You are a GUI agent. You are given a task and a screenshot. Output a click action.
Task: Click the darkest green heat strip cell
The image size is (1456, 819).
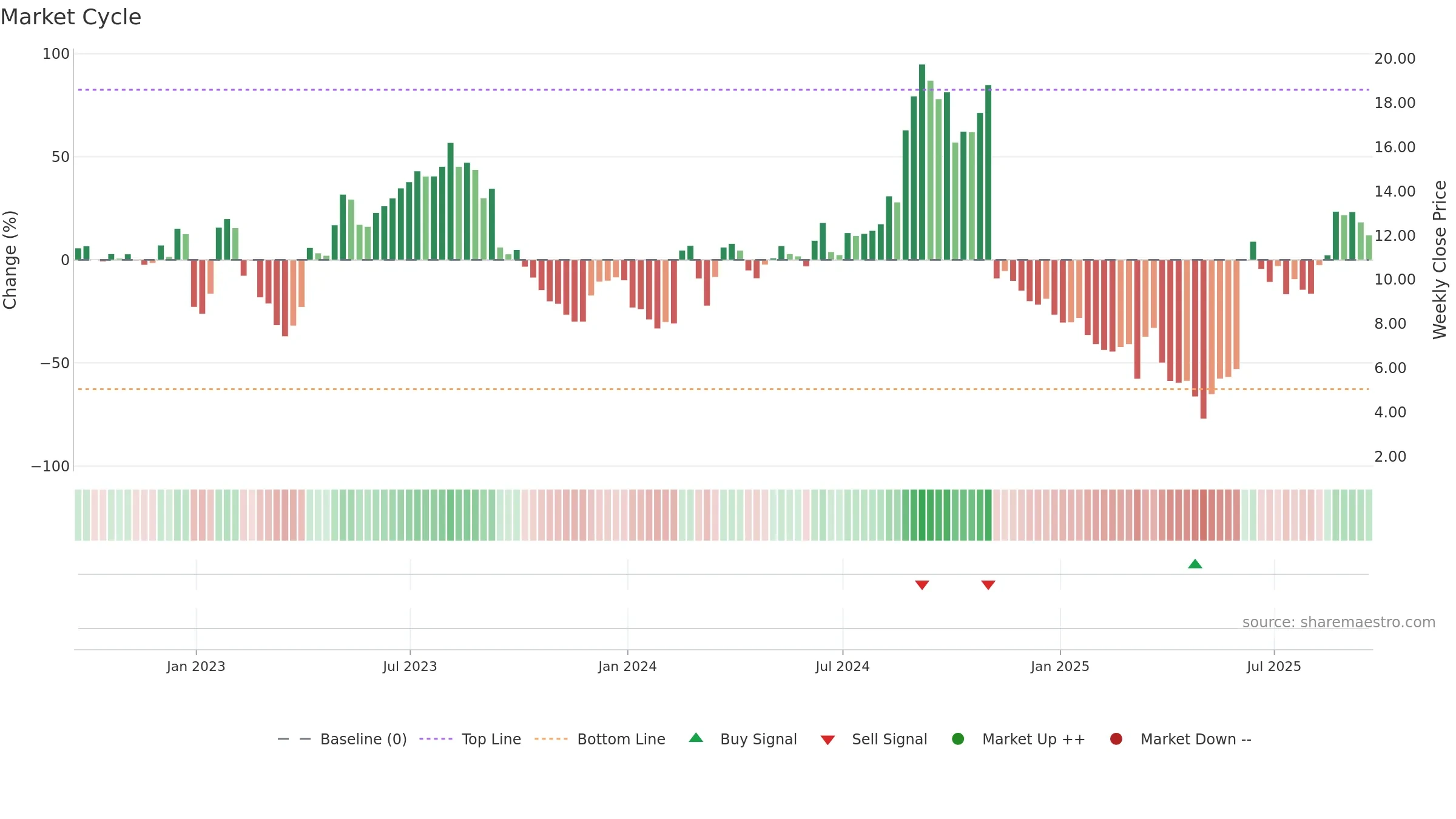pyautogui.click(x=922, y=515)
